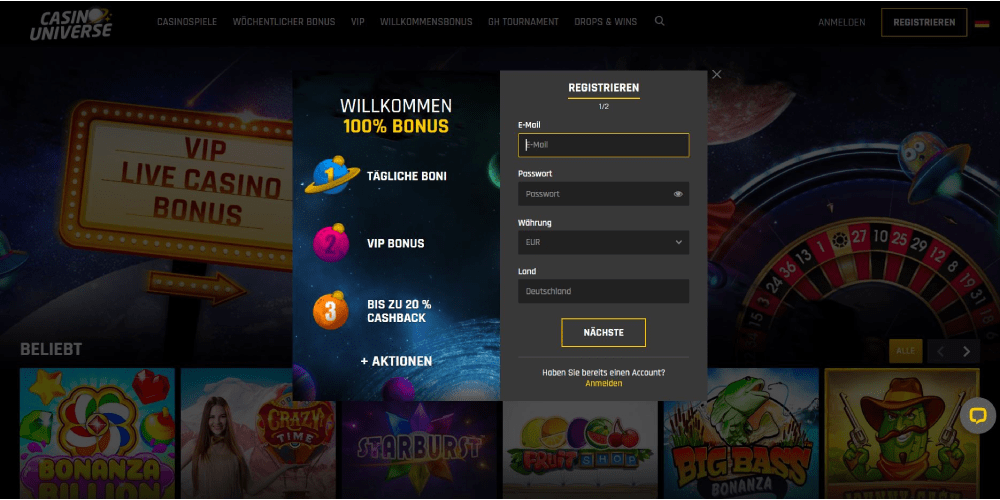Open the Land field showing Deutschland
1000x500 pixels.
tap(603, 291)
